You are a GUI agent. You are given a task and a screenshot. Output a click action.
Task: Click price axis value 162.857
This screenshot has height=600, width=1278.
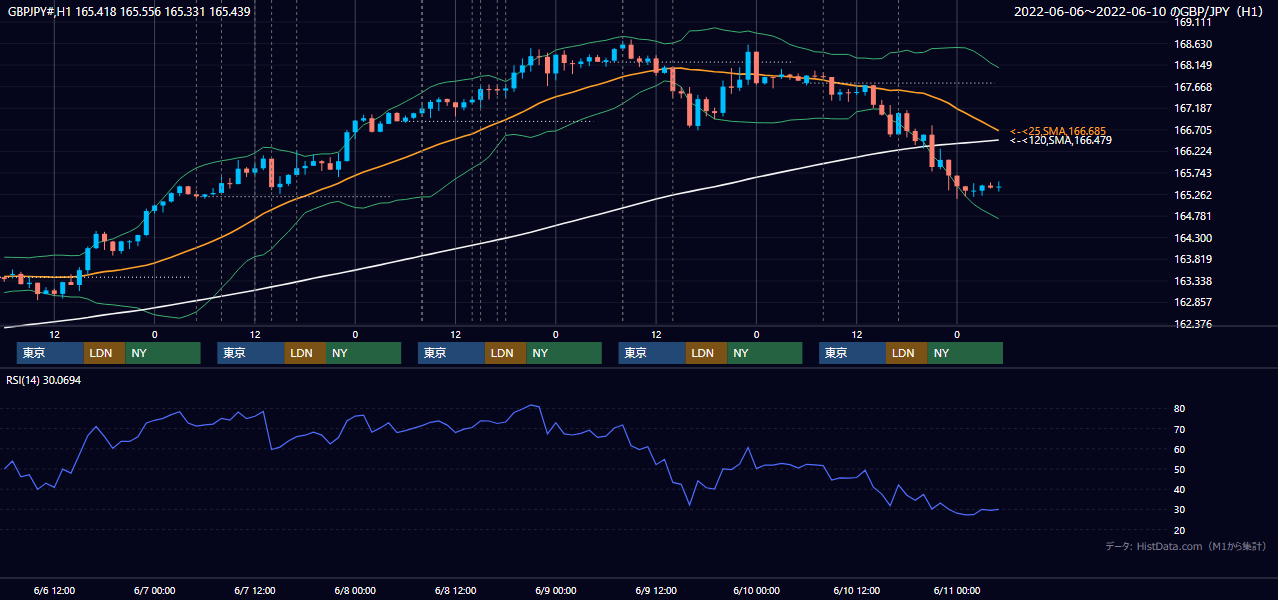coord(1193,302)
